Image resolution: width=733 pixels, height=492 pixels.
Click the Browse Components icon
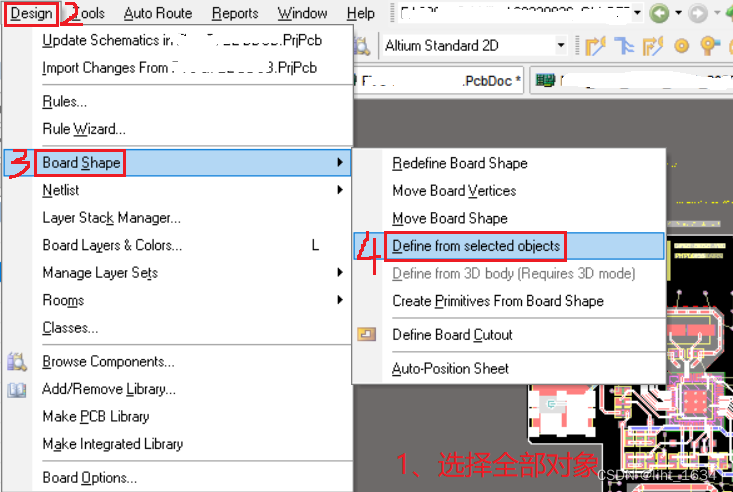(17, 362)
